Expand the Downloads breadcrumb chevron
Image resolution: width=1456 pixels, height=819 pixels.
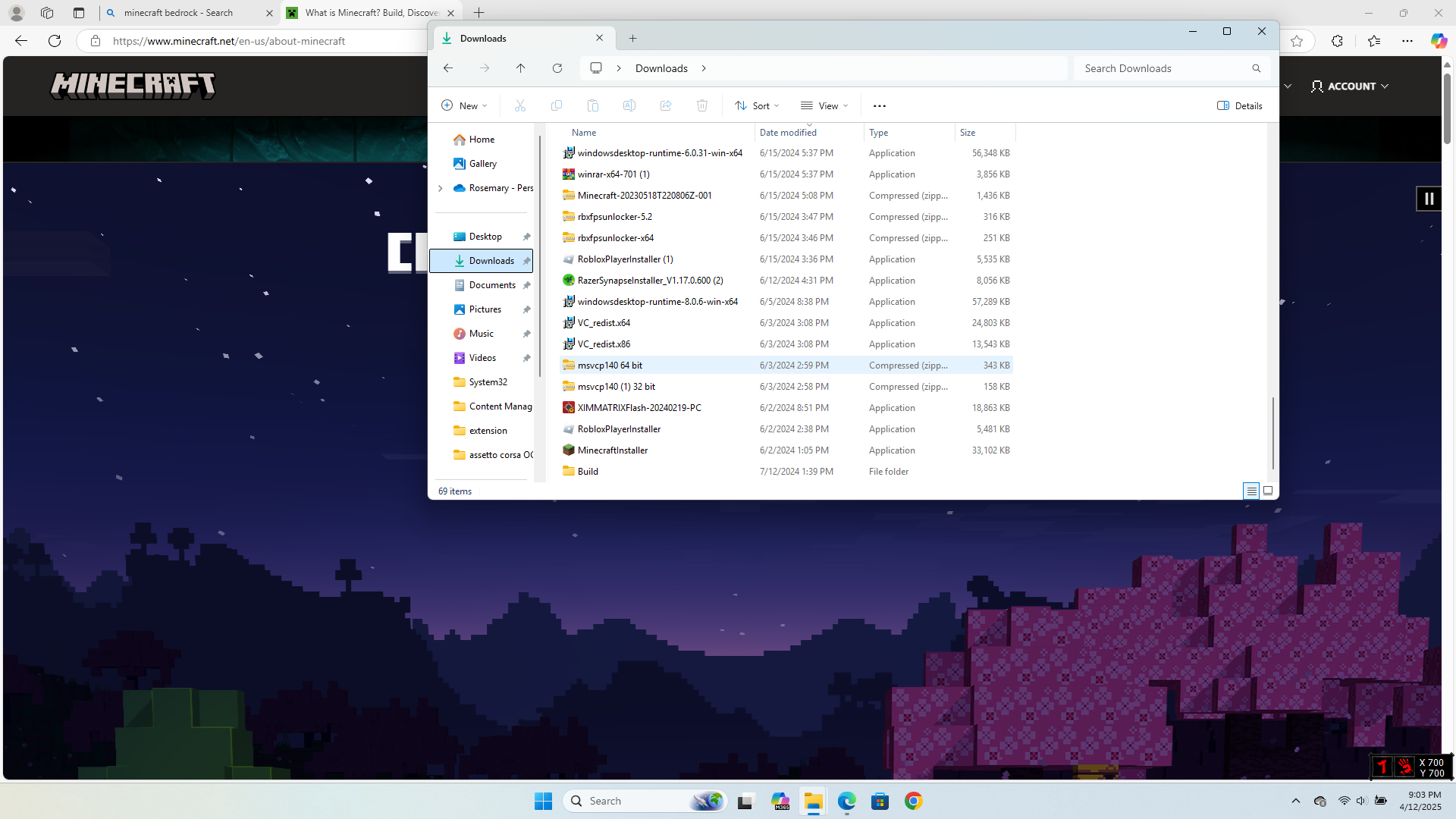coord(704,68)
